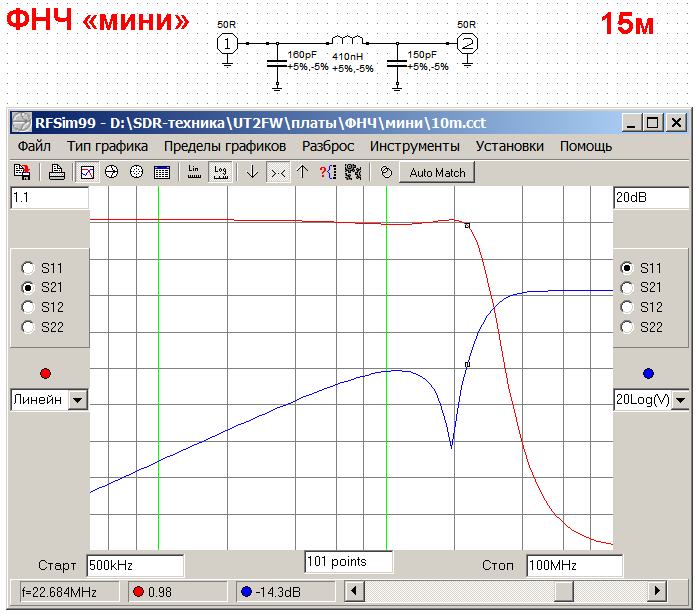Open the Линейн scale dropdown

click(78, 400)
